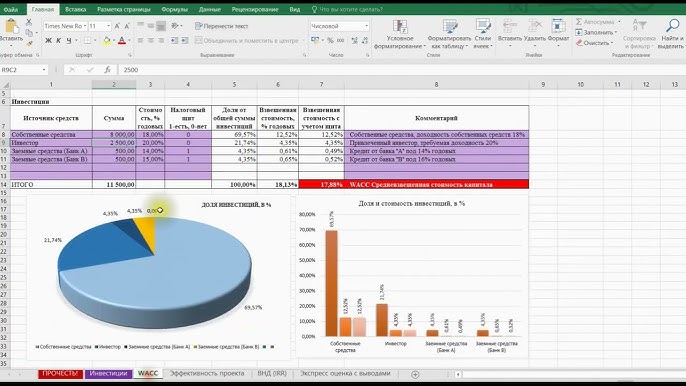This screenshot has width=686, height=386.
Task: Click the Copy icon
Action: coord(29,33)
